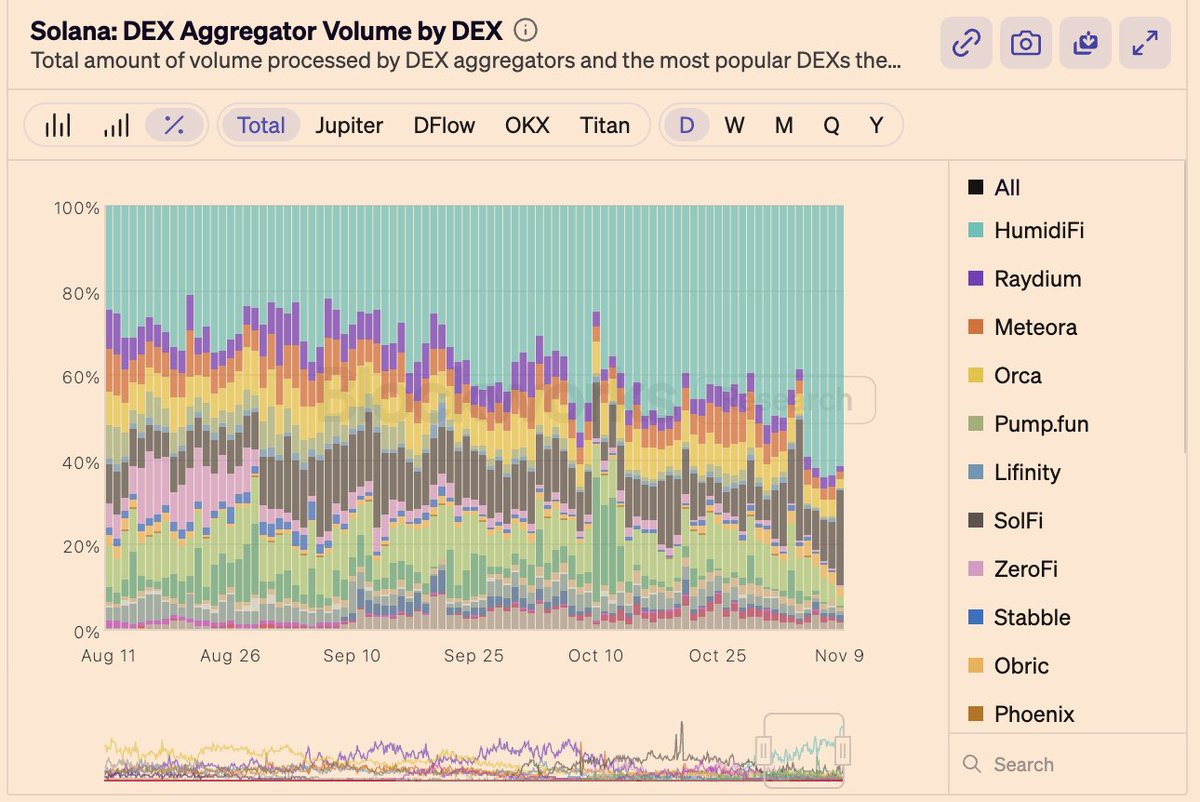Click the search magnifier icon in legend
This screenshot has width=1200, height=802.
[x=972, y=764]
